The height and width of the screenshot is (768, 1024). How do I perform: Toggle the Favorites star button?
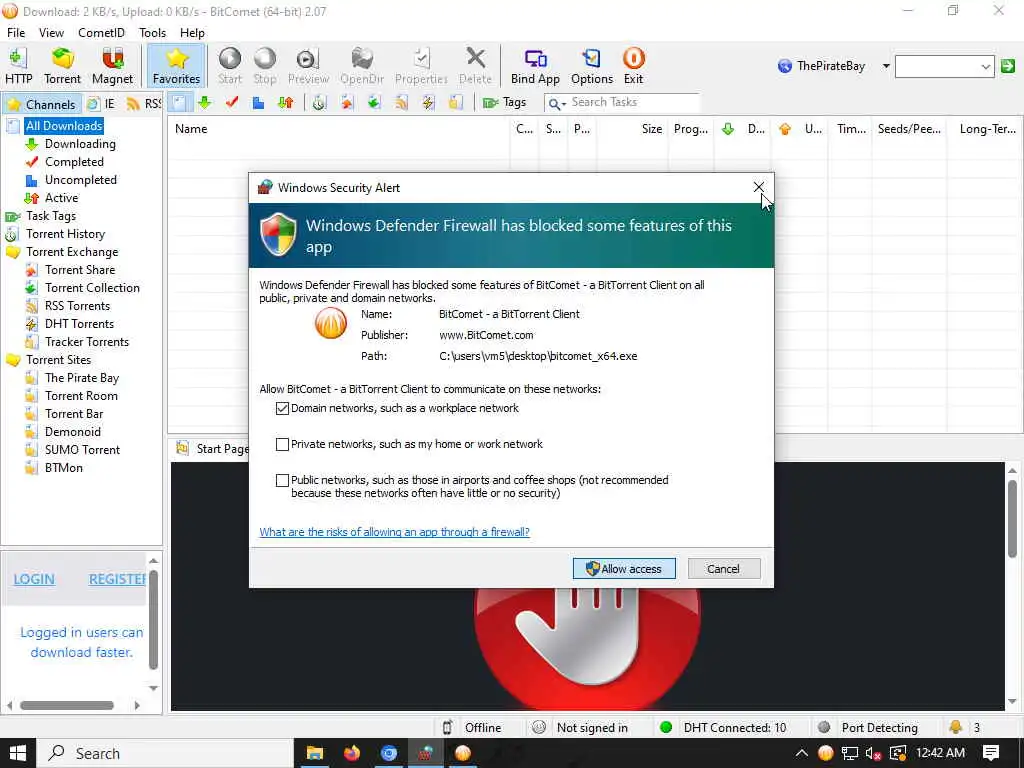point(176,65)
